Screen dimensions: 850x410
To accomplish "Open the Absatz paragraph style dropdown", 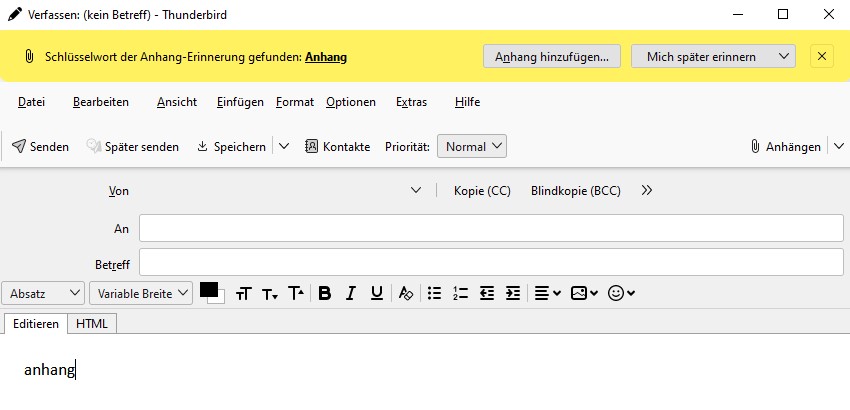I will pyautogui.click(x=45, y=294).
